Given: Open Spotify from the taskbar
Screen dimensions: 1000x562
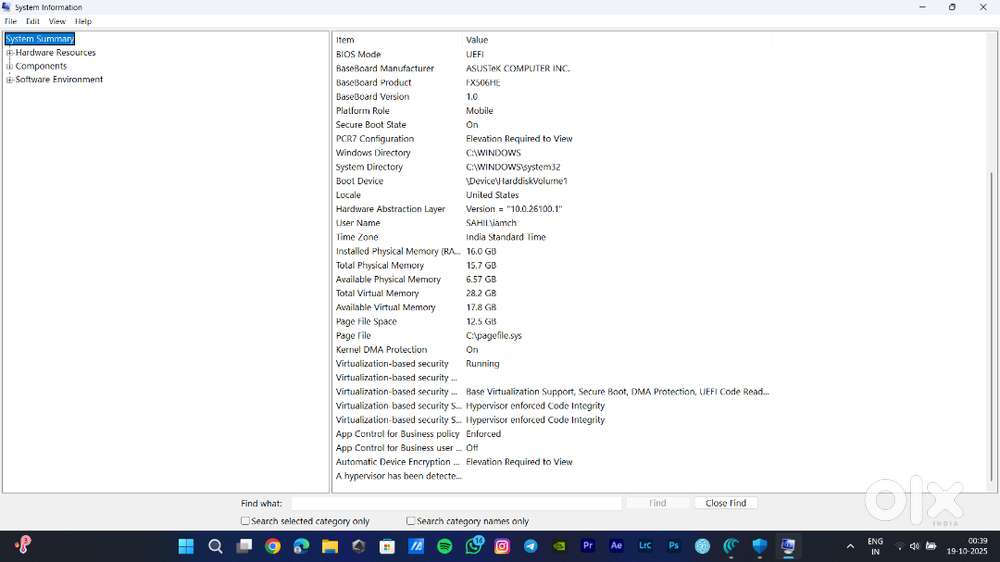Looking at the screenshot, I should tap(445, 546).
